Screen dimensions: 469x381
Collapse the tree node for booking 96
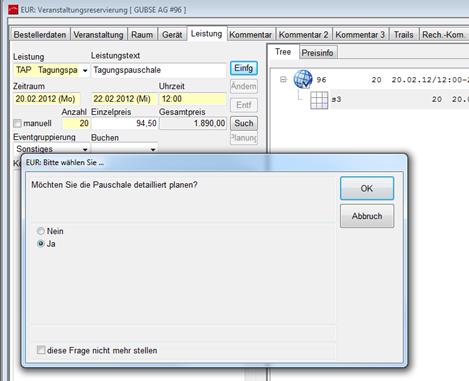tap(283, 79)
